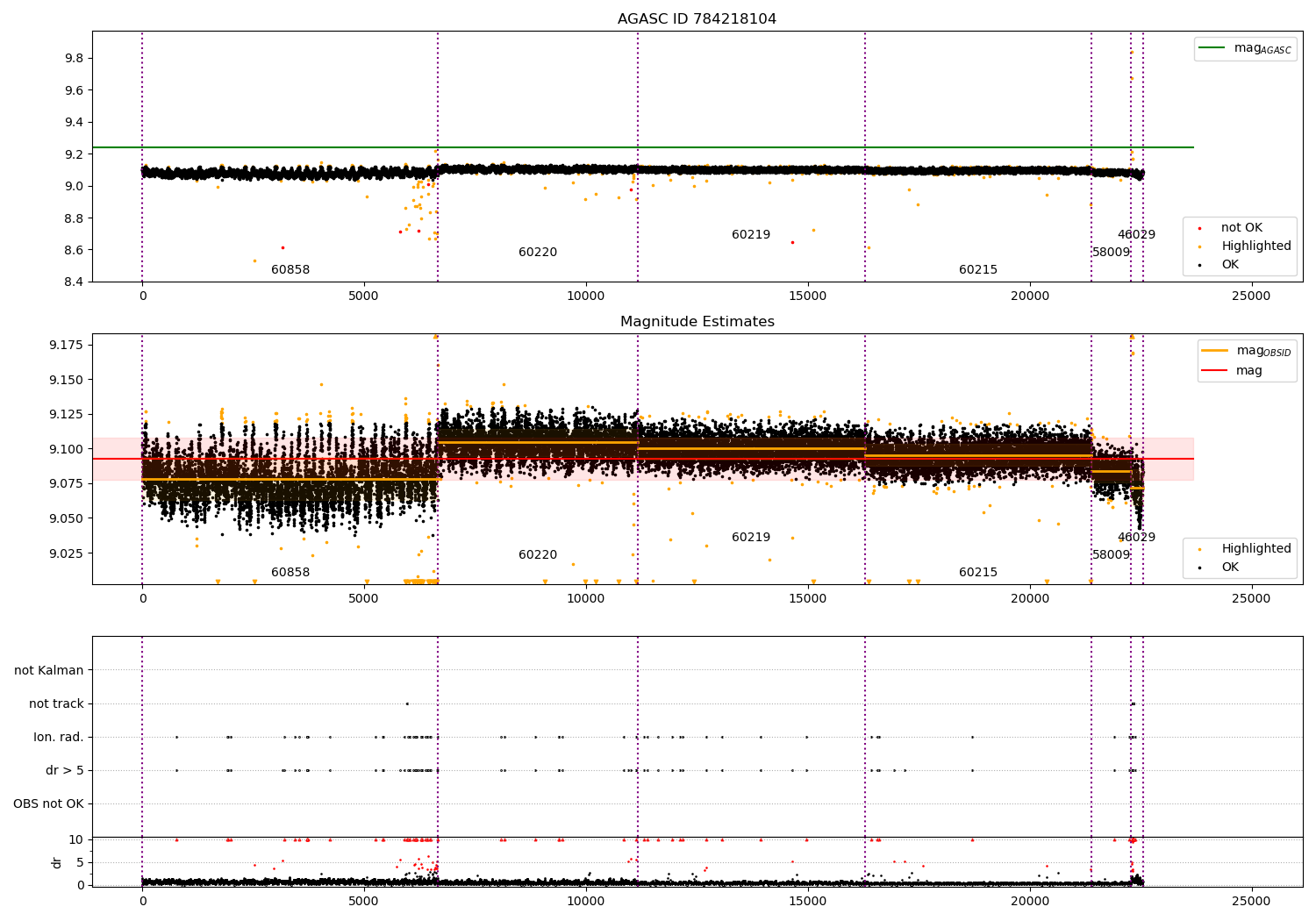Click the 10000 x-axis tick under Magnitude Estimates
The image size is (1316, 921).
point(586,599)
